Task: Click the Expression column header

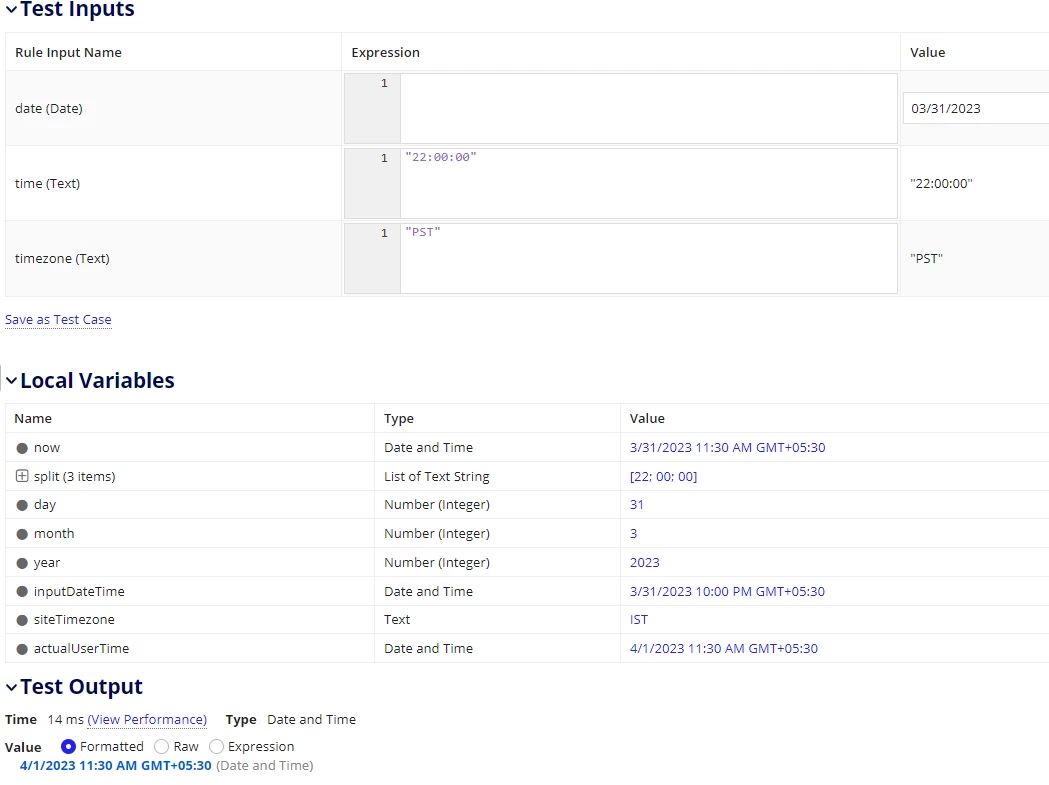Action: click(385, 52)
